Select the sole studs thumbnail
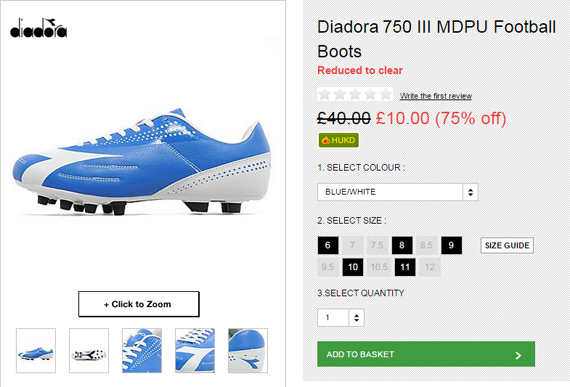The image size is (570, 387). coord(89,351)
